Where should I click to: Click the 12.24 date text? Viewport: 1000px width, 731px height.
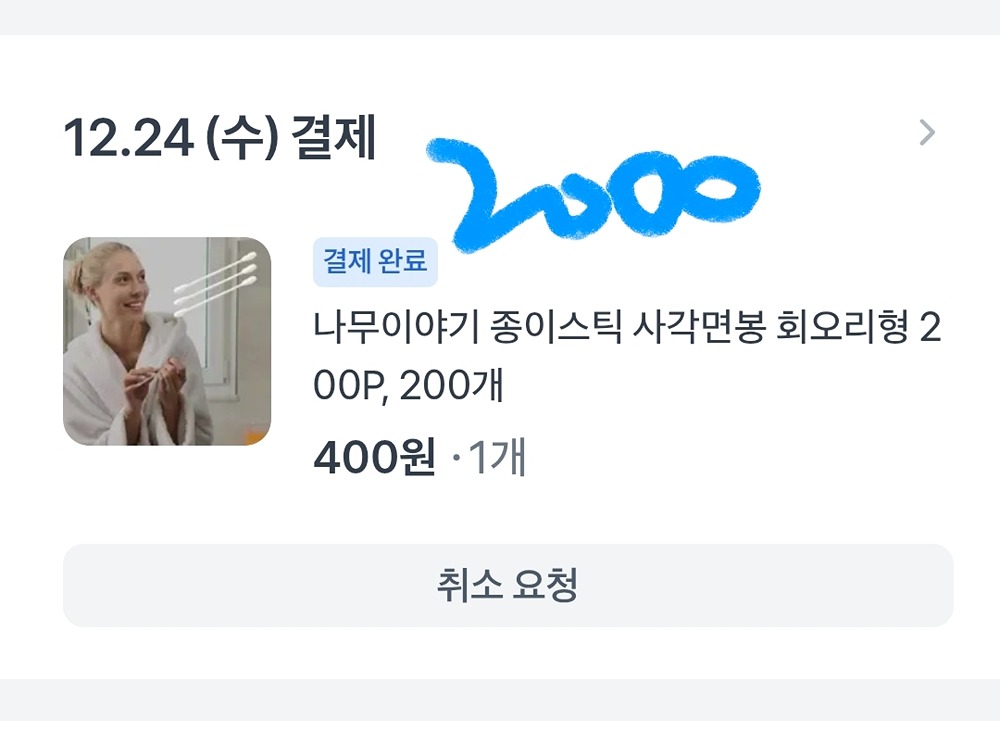point(129,137)
